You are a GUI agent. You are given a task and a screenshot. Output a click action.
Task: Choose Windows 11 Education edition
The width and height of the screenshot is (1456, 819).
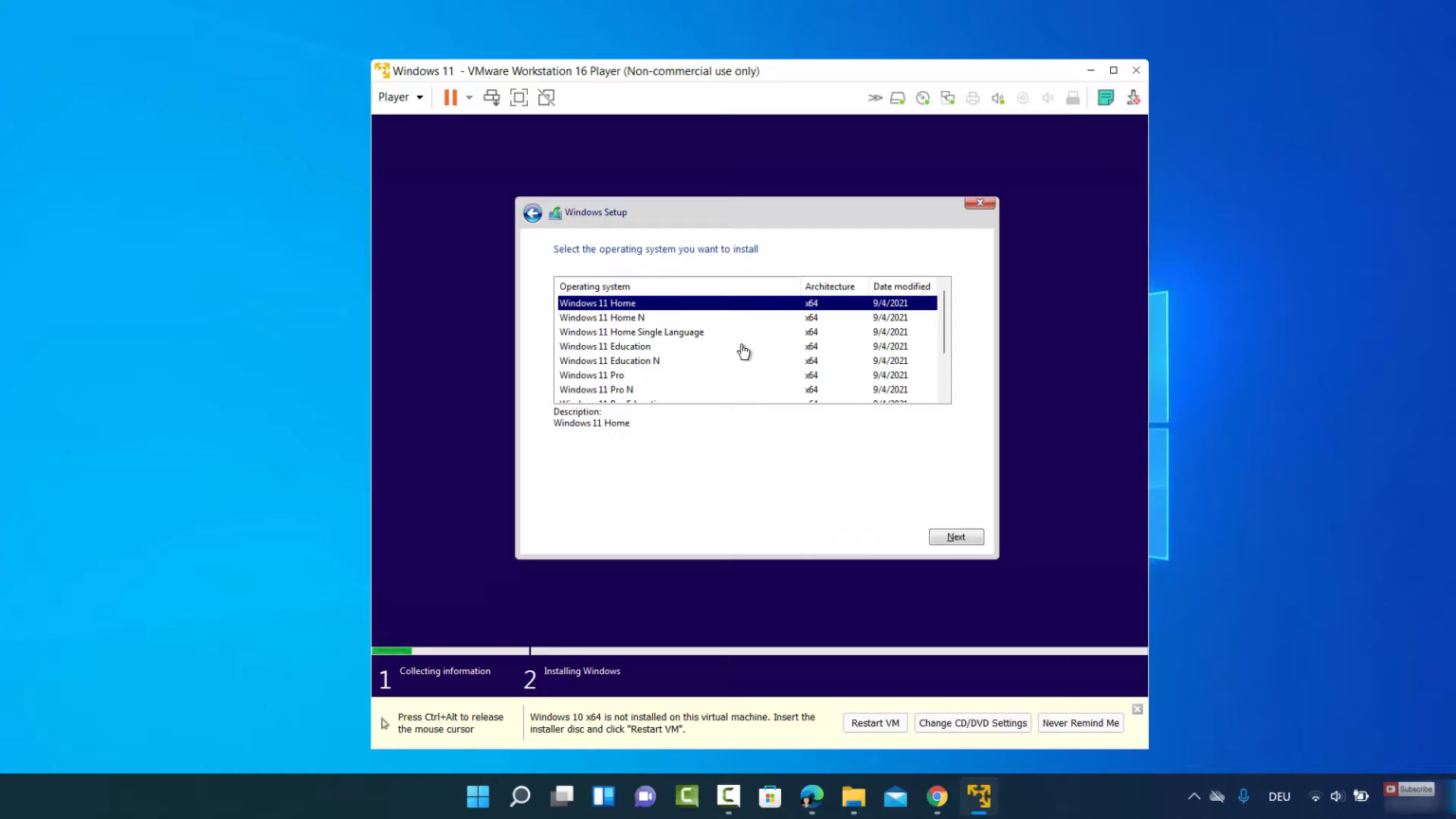coord(605,347)
